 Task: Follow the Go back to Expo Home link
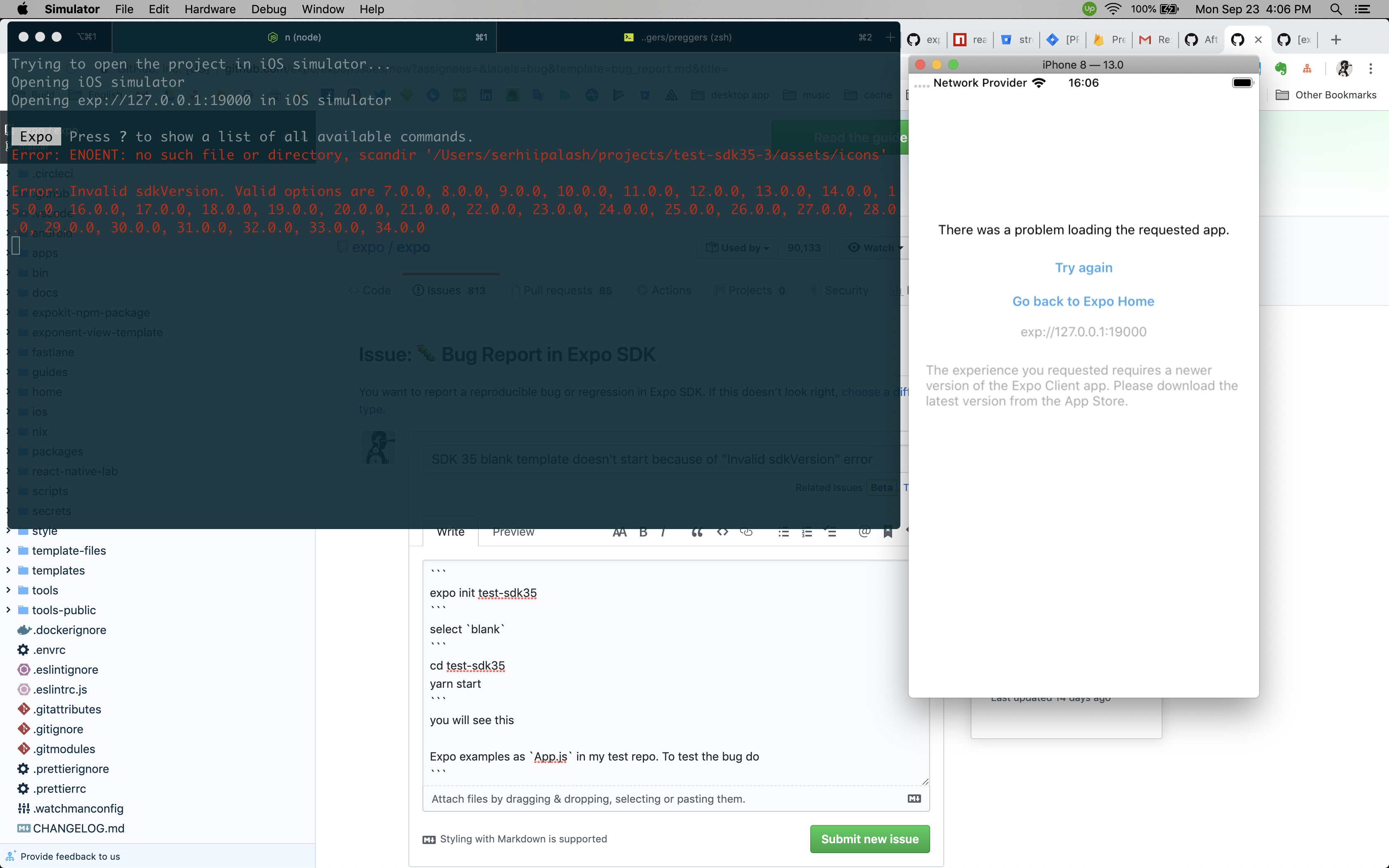tap(1083, 301)
